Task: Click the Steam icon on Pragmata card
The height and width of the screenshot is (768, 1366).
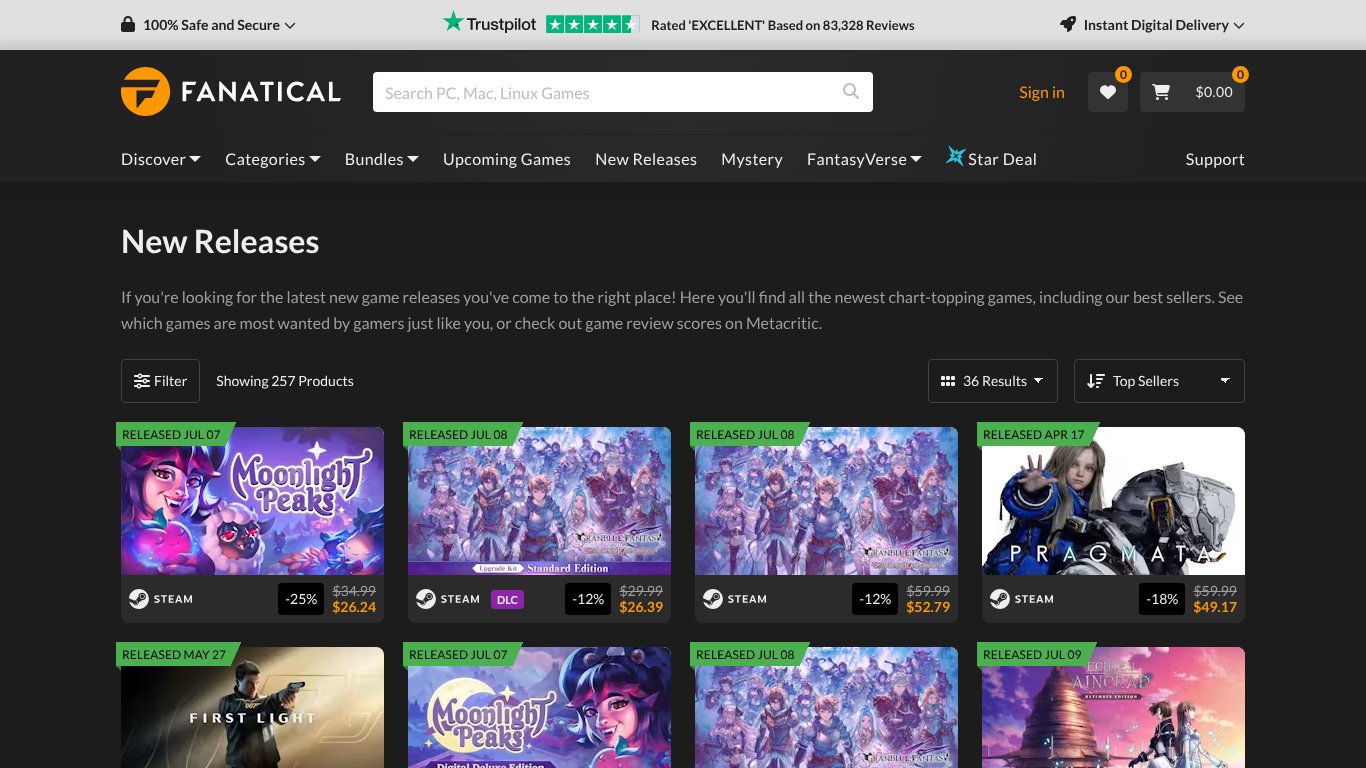Action: point(1000,599)
